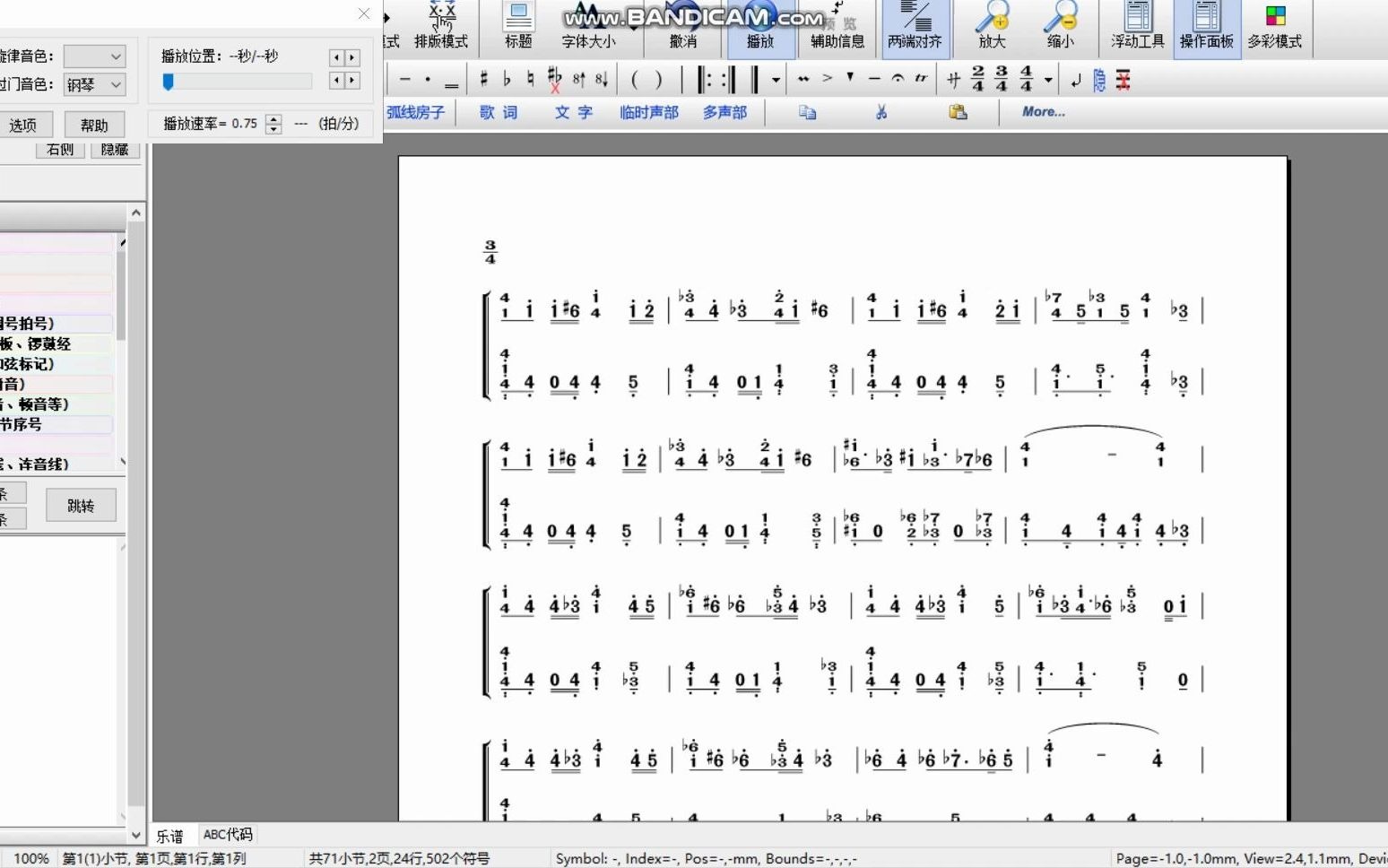Click the 跳转 jump button
Screen dimensions: 1388x868
(x=81, y=506)
